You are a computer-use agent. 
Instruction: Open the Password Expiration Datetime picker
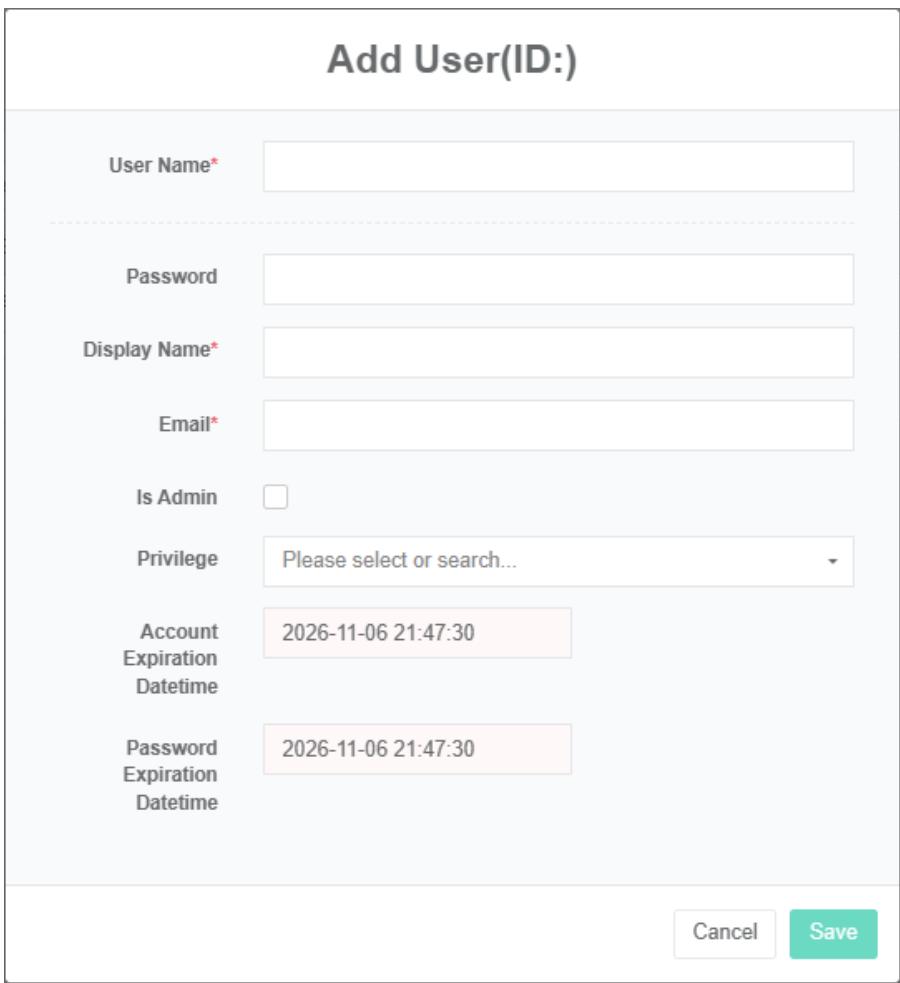tap(417, 749)
